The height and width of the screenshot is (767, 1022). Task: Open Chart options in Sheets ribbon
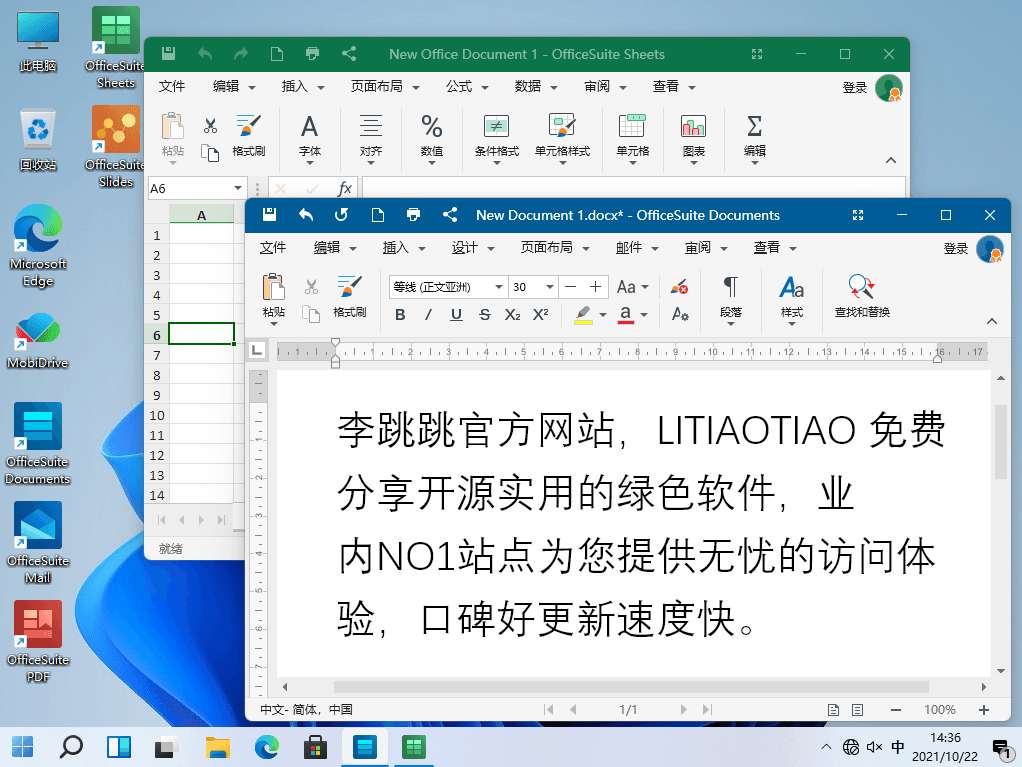(694, 139)
